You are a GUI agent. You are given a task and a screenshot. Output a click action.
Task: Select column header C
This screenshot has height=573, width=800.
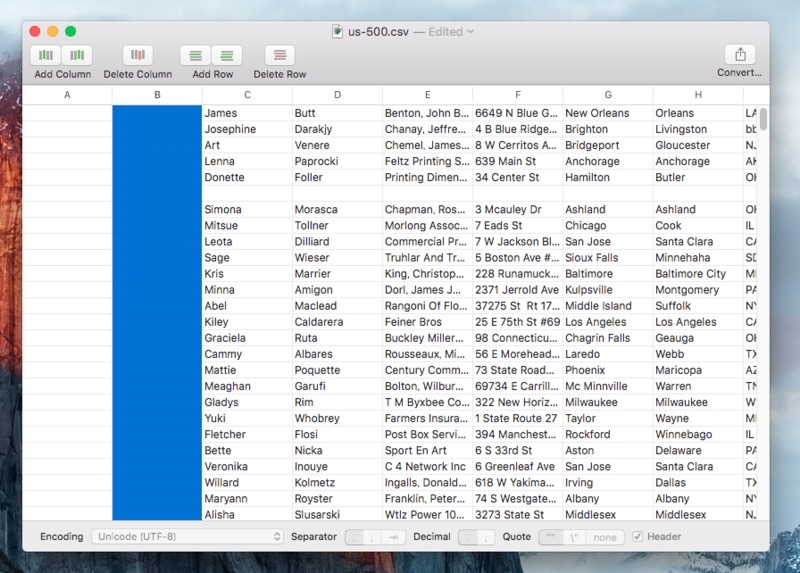pyautogui.click(x=247, y=95)
